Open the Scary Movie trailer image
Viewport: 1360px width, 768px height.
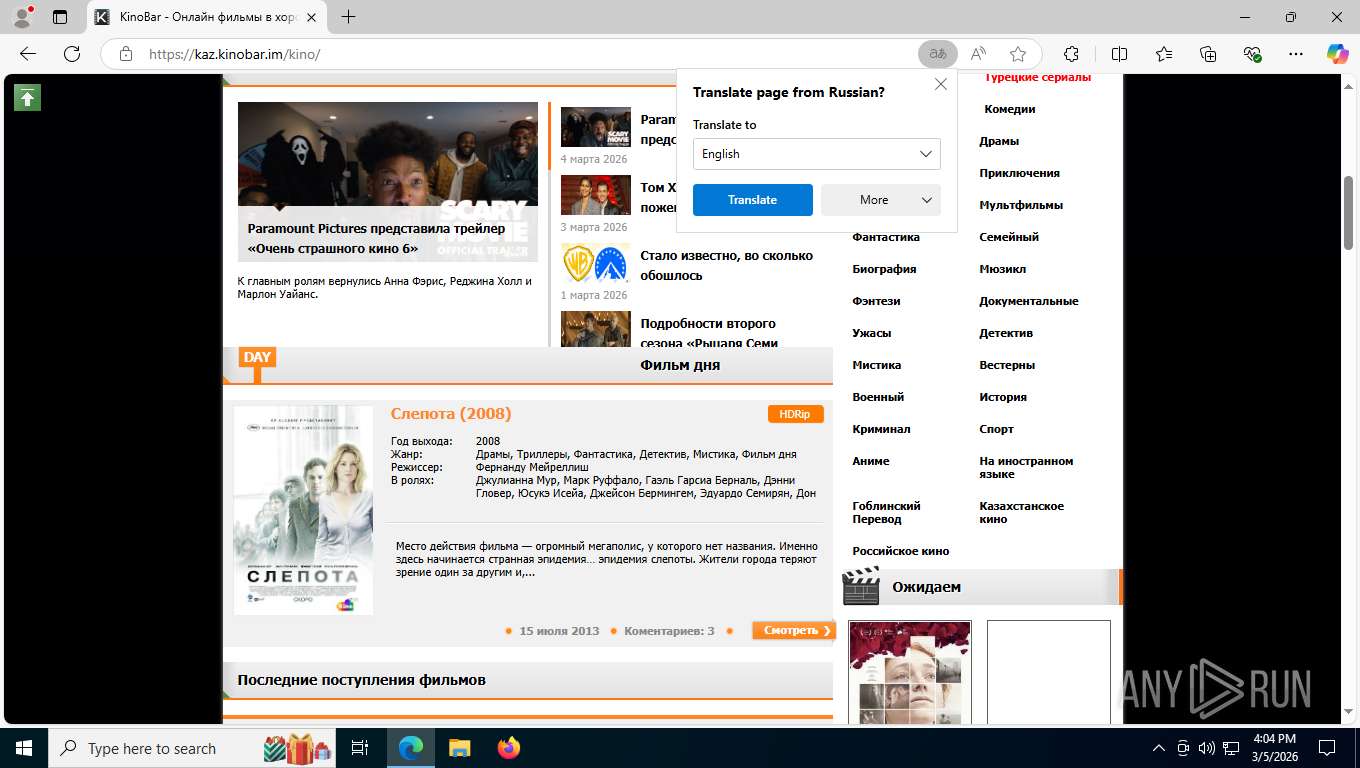coord(388,182)
